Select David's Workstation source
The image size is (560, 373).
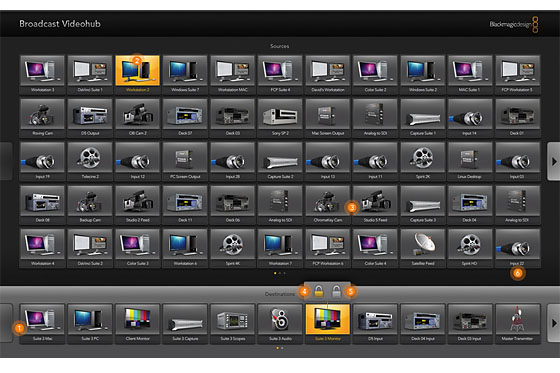point(328,74)
